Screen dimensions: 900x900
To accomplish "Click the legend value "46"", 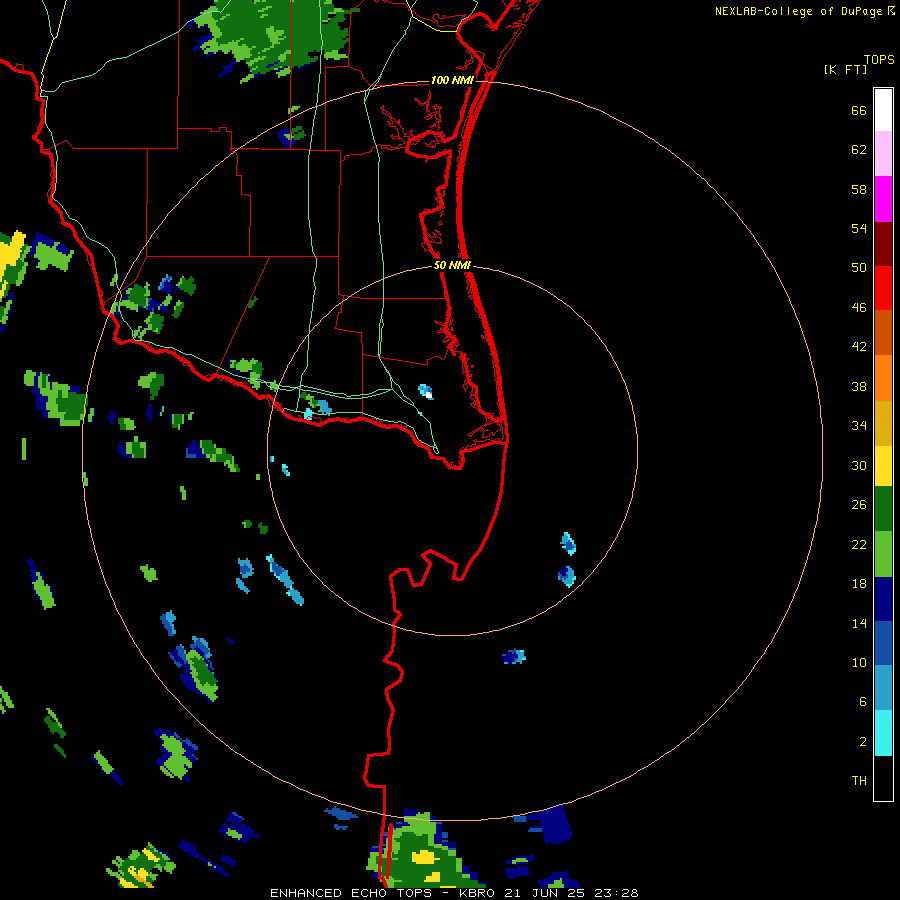I will point(859,308).
